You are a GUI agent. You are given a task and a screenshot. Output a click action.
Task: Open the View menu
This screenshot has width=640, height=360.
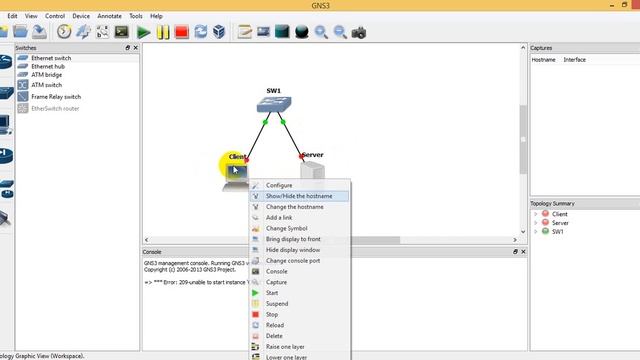[31, 16]
